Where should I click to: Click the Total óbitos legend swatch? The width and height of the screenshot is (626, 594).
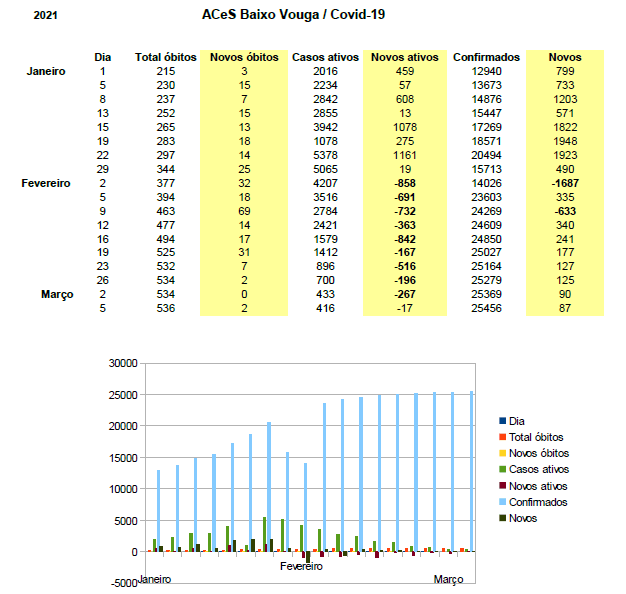pyautogui.click(x=503, y=437)
